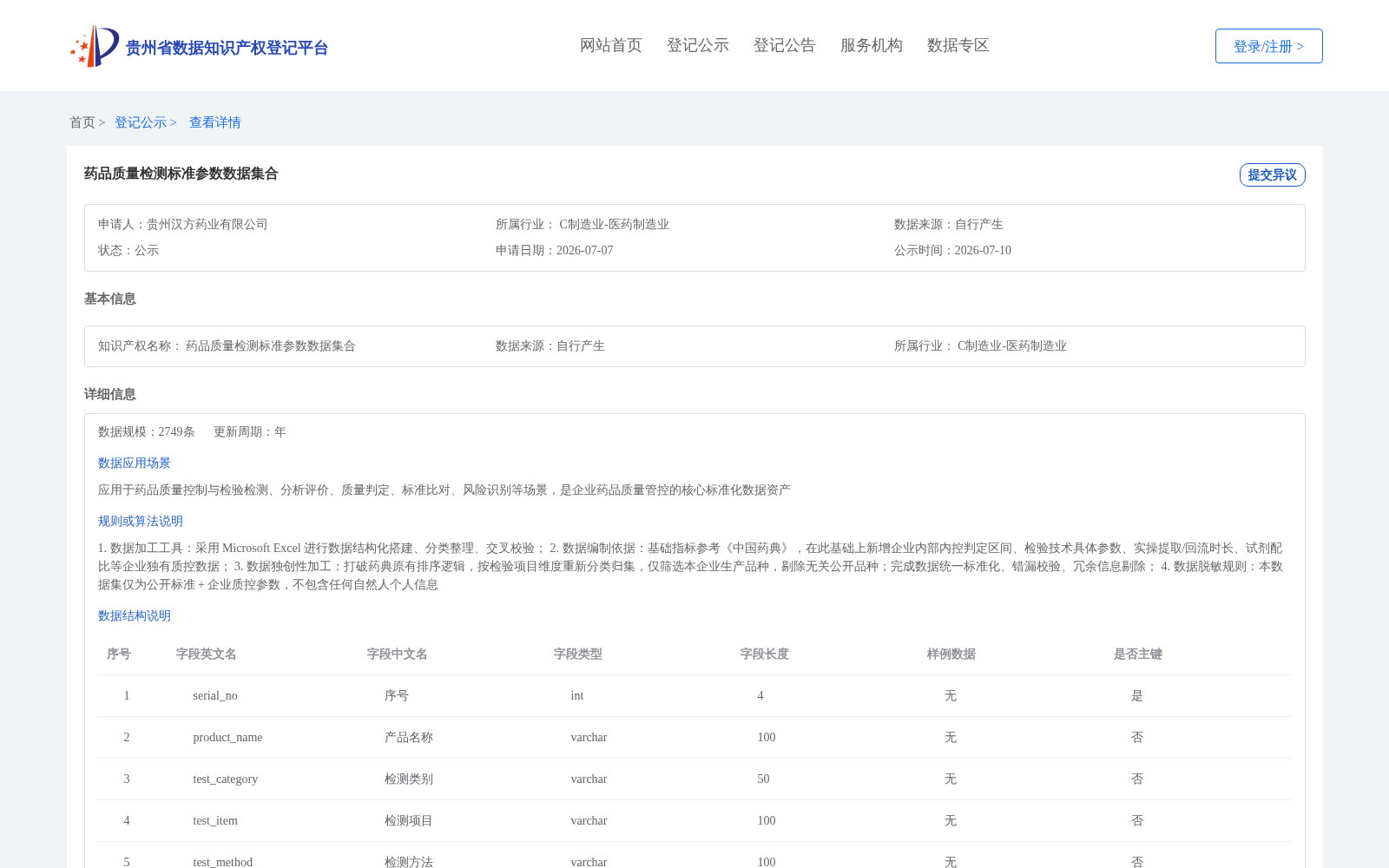Click 数据结构说明 subheading
The width and height of the screenshot is (1389, 868).
[135, 615]
